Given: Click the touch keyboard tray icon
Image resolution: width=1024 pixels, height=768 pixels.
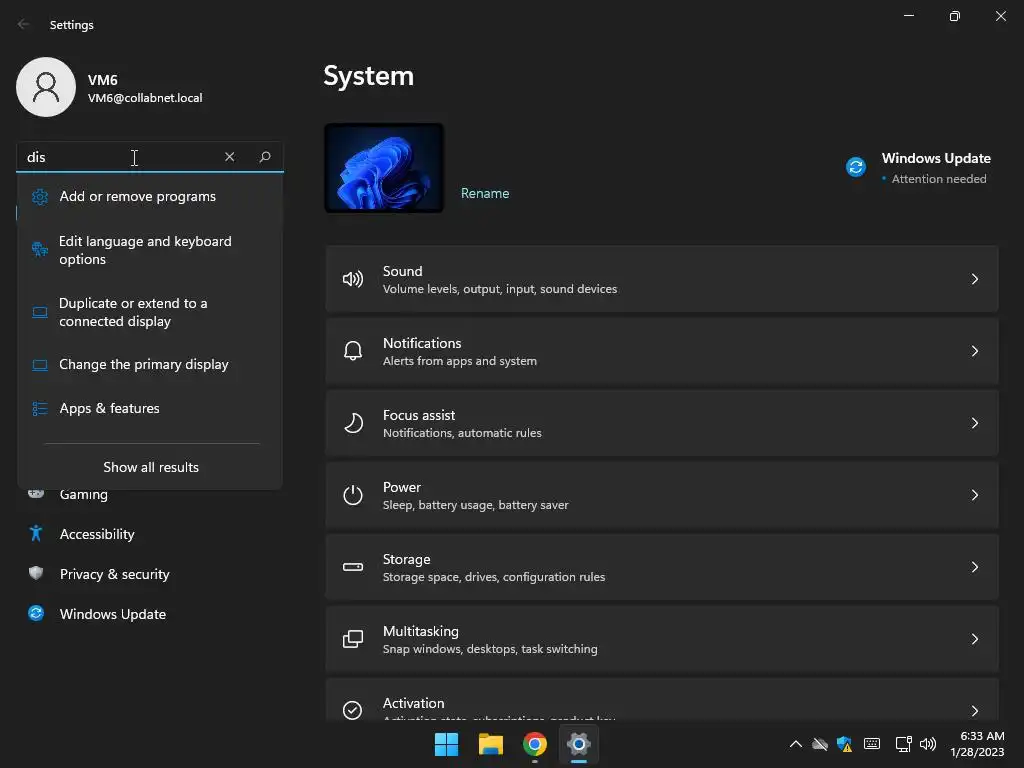Looking at the screenshot, I should (x=872, y=744).
